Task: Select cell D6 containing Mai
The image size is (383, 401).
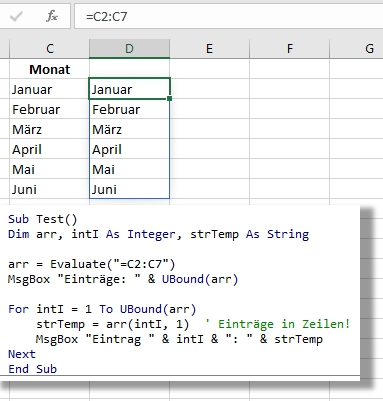Action: pos(129,169)
